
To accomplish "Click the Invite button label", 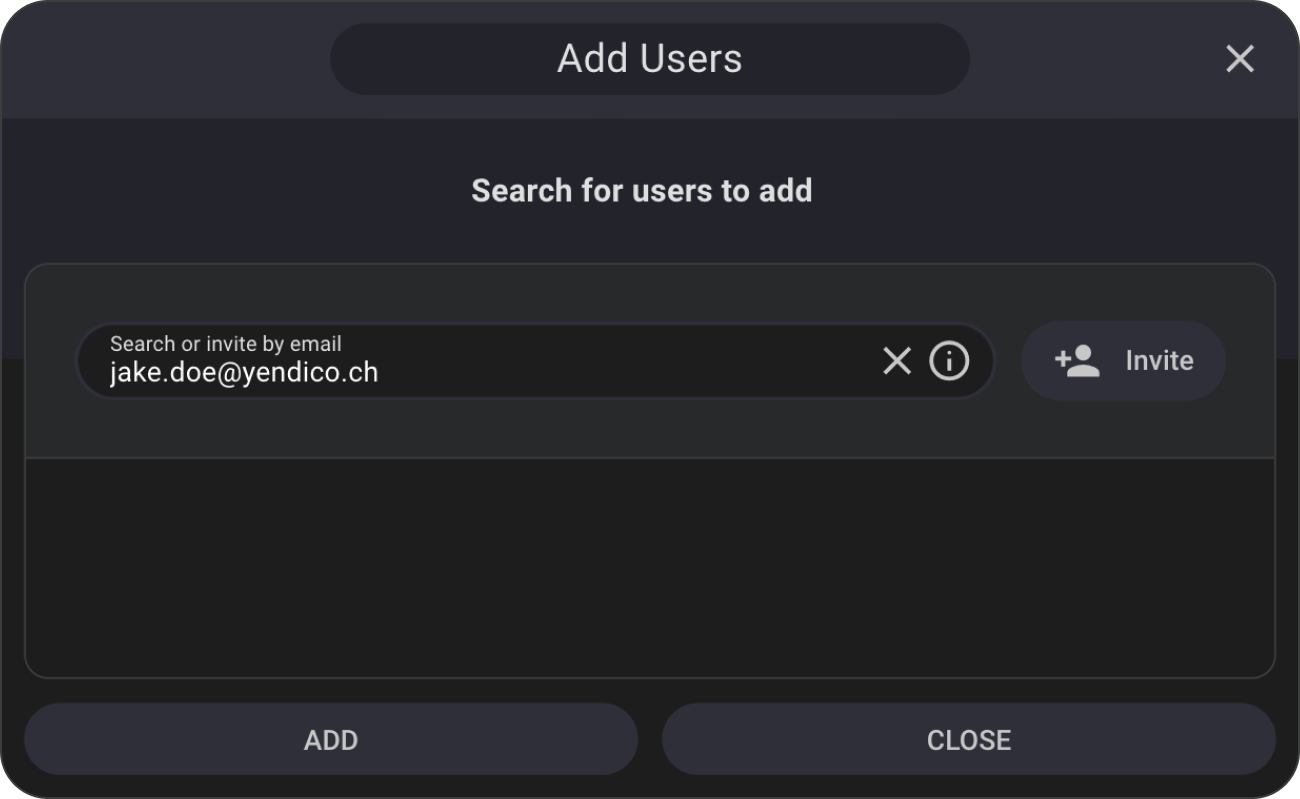I will [x=1159, y=361].
